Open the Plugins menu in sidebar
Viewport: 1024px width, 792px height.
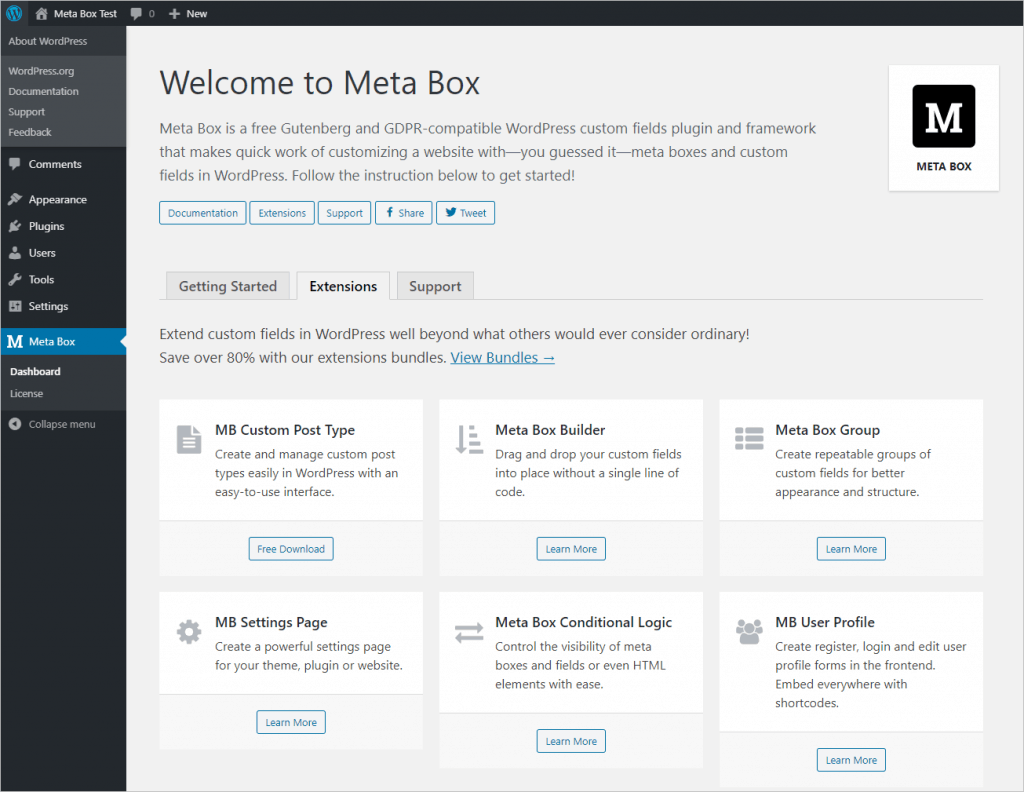tap(46, 226)
